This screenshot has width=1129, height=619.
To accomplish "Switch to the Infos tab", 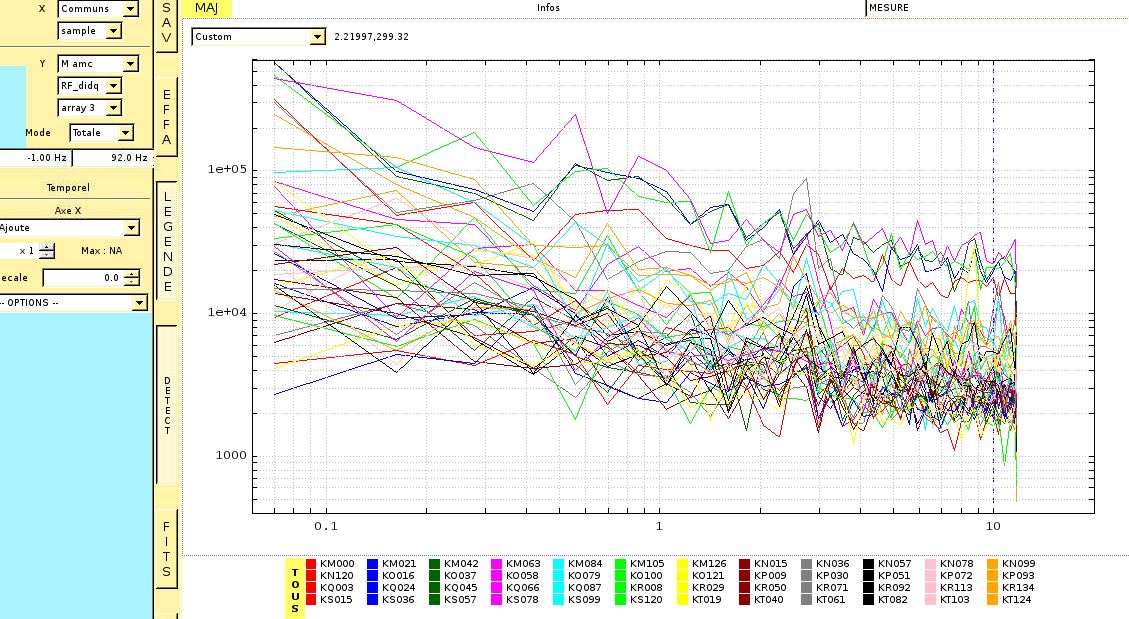I will tap(548, 8).
